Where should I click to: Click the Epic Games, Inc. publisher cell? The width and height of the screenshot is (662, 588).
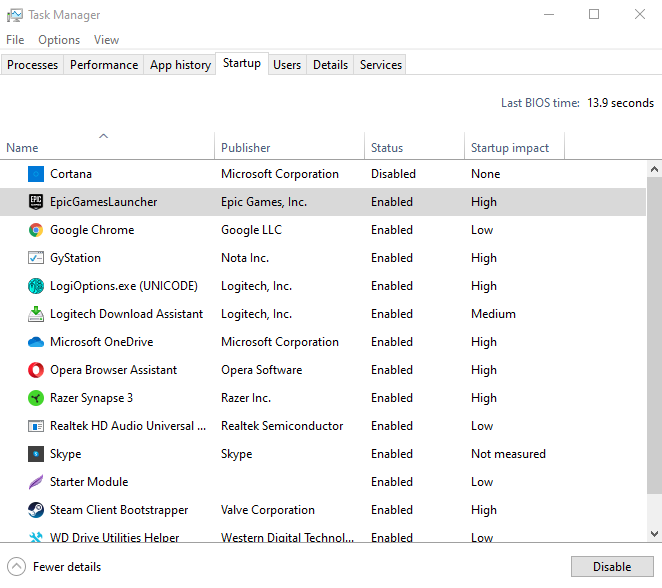[x=264, y=202]
